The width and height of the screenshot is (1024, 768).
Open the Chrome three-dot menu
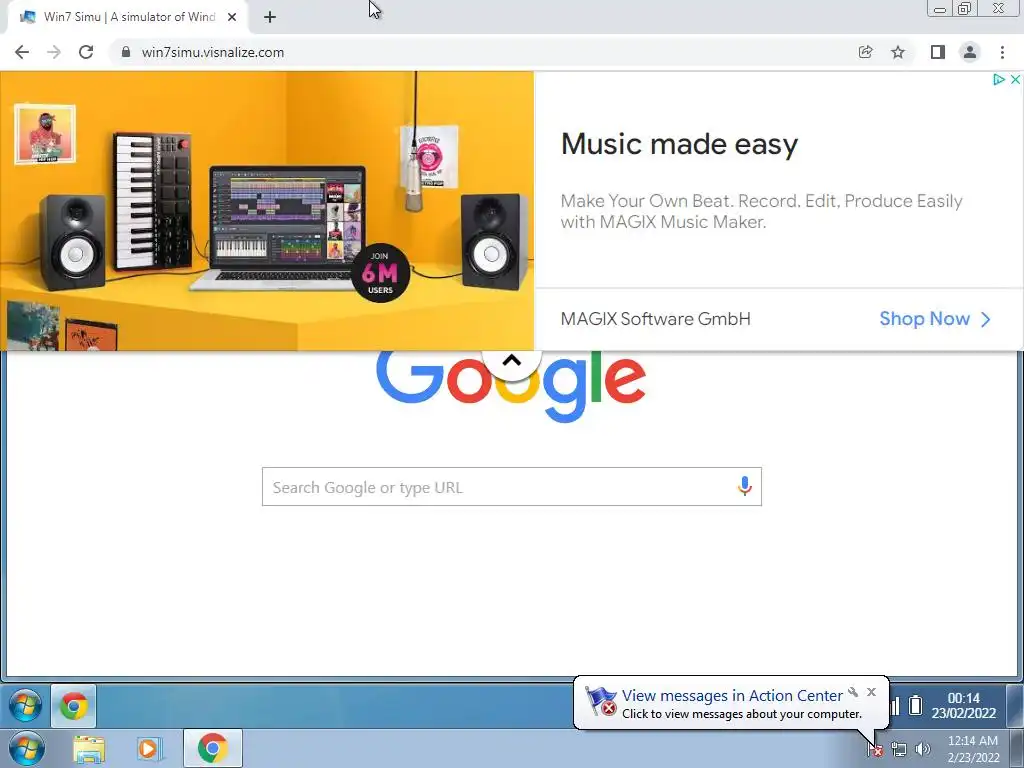point(1002,52)
